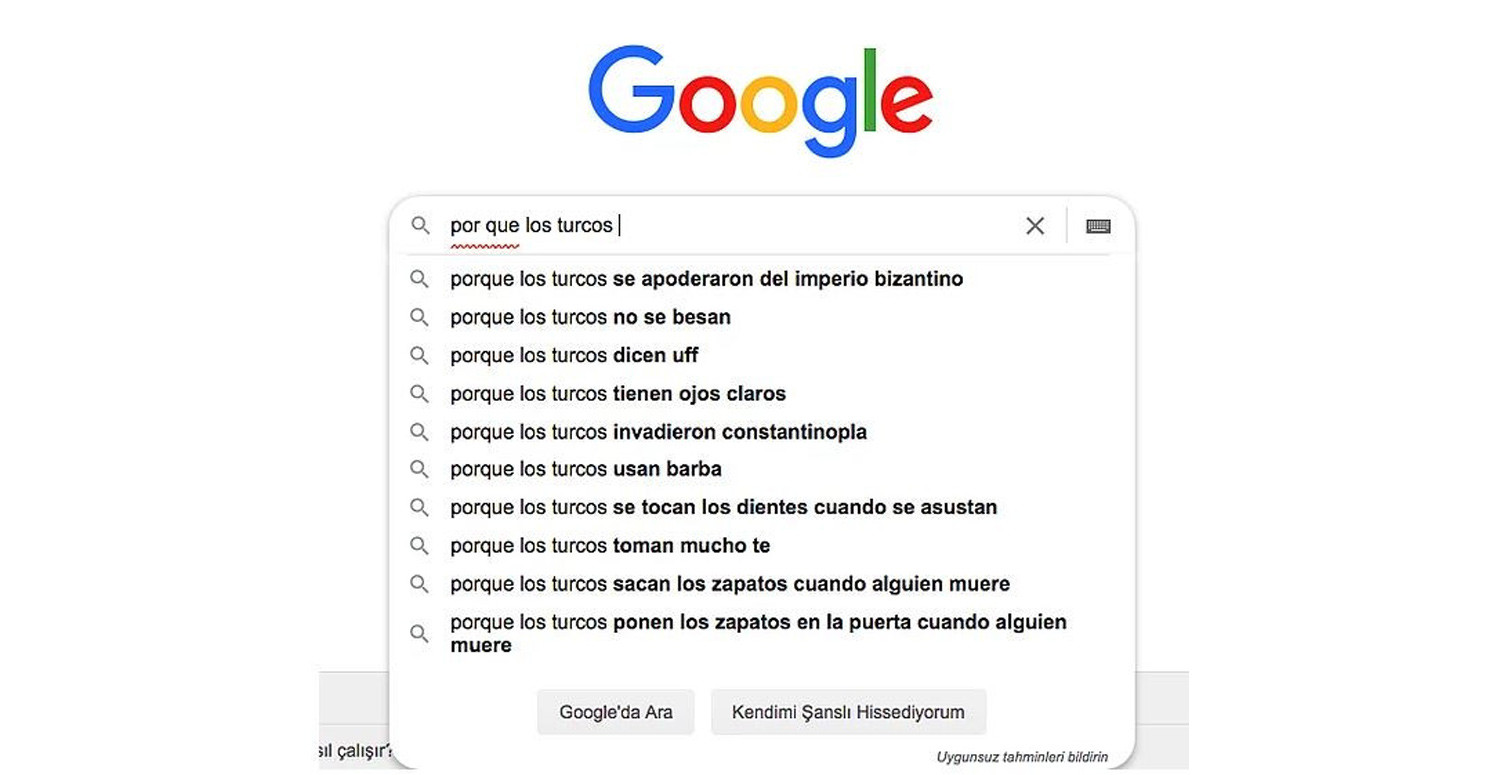Click the magnifier icon in search field
Viewport: 1500px width, 775px height.
tap(421, 226)
